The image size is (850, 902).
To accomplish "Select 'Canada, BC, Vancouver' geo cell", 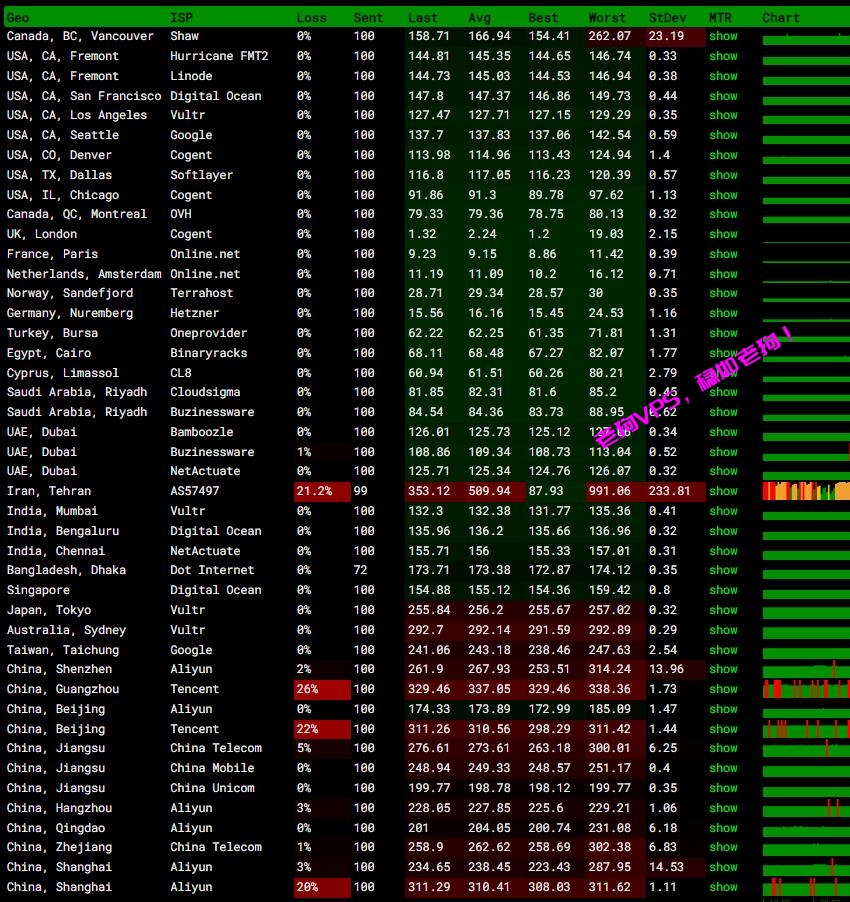I will pos(80,36).
